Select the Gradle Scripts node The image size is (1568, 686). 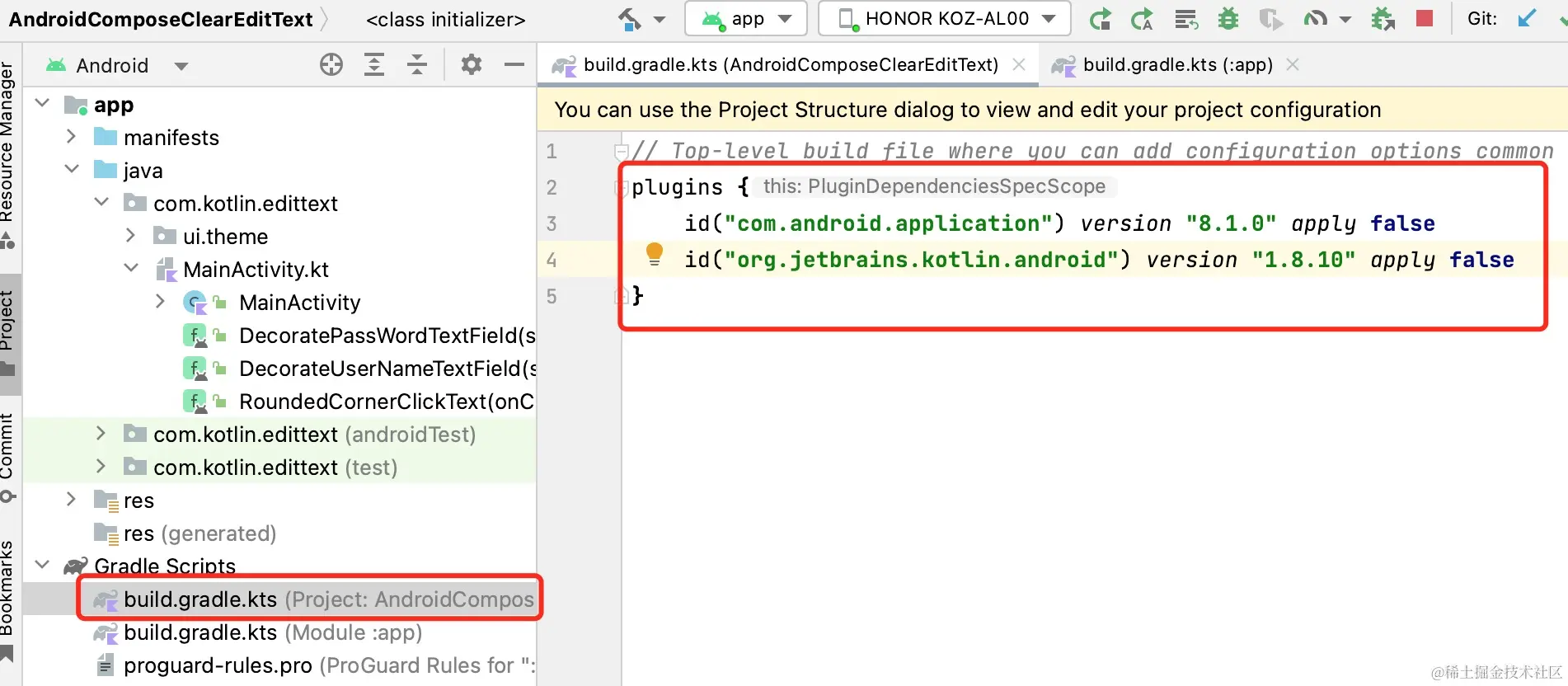click(x=165, y=566)
